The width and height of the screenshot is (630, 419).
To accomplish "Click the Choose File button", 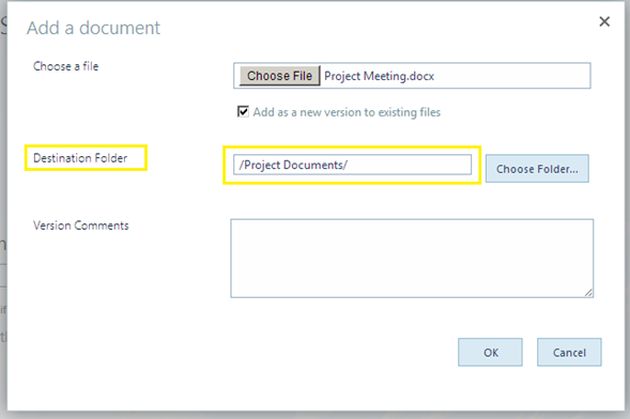I will (x=280, y=76).
